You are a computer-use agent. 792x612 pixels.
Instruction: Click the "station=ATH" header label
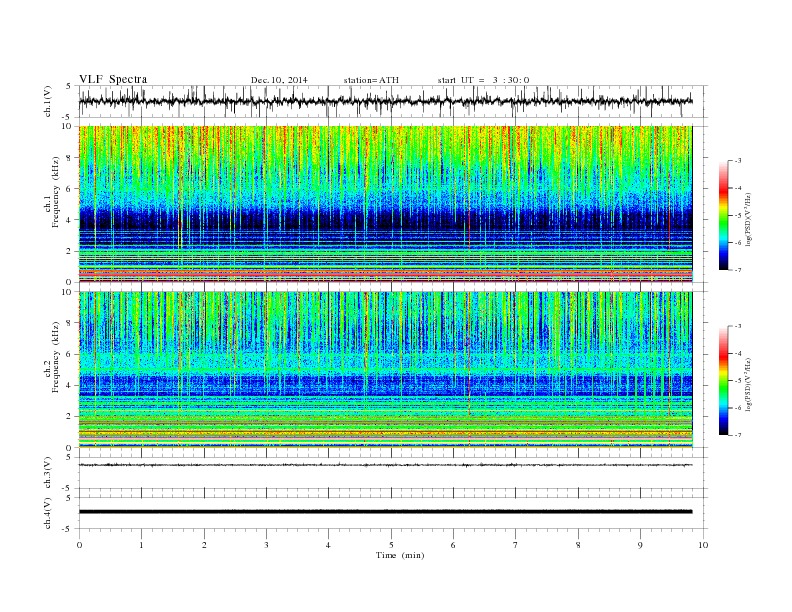371,80
